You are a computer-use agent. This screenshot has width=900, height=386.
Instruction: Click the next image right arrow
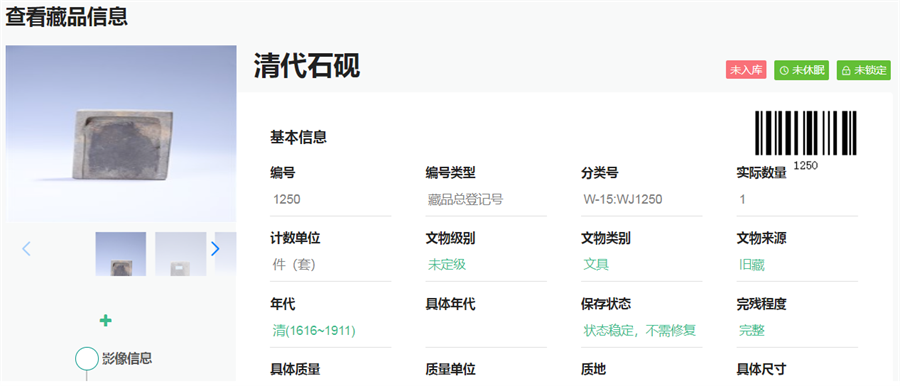[215, 249]
